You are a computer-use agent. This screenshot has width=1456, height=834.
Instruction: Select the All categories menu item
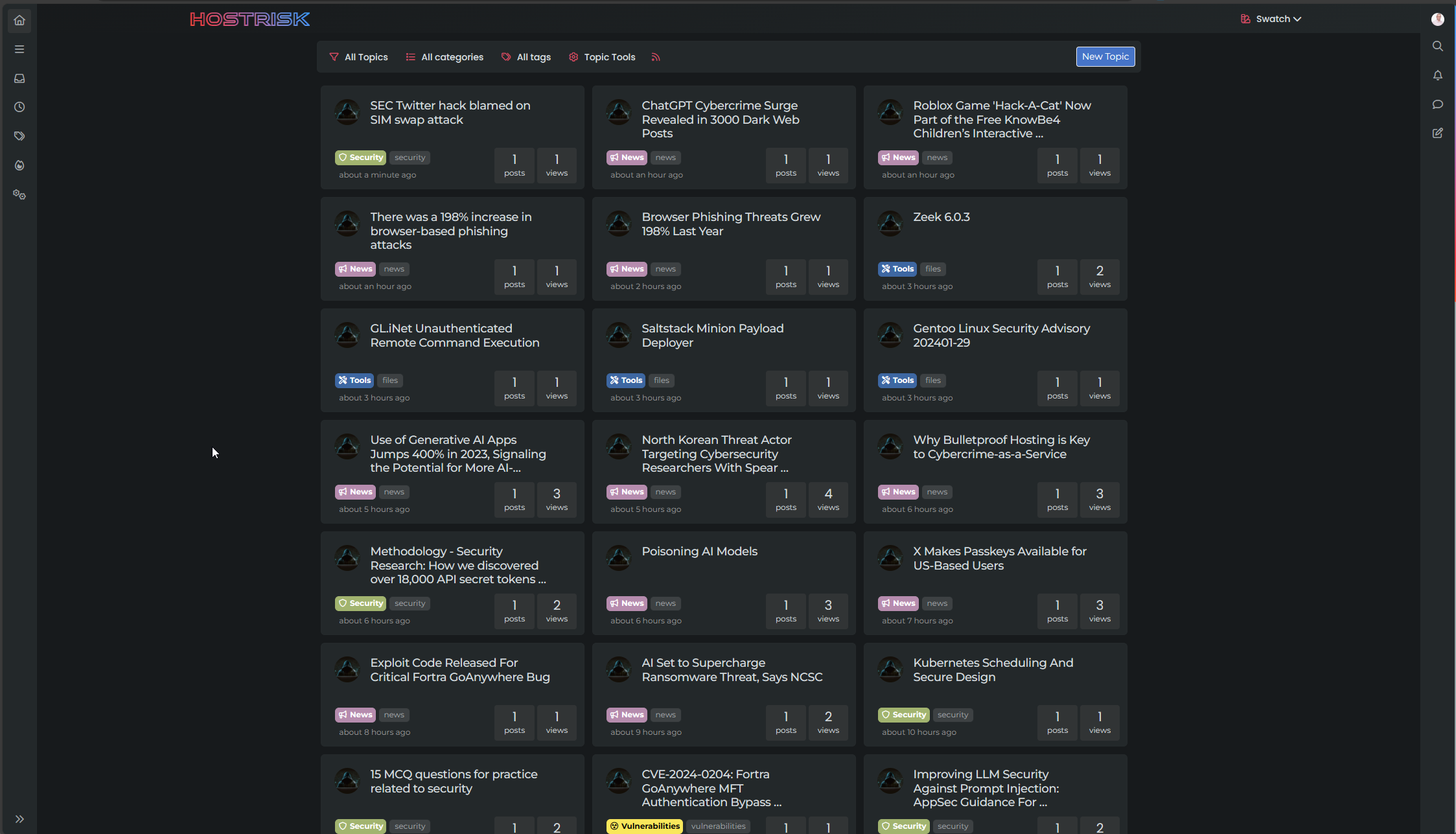tap(445, 57)
